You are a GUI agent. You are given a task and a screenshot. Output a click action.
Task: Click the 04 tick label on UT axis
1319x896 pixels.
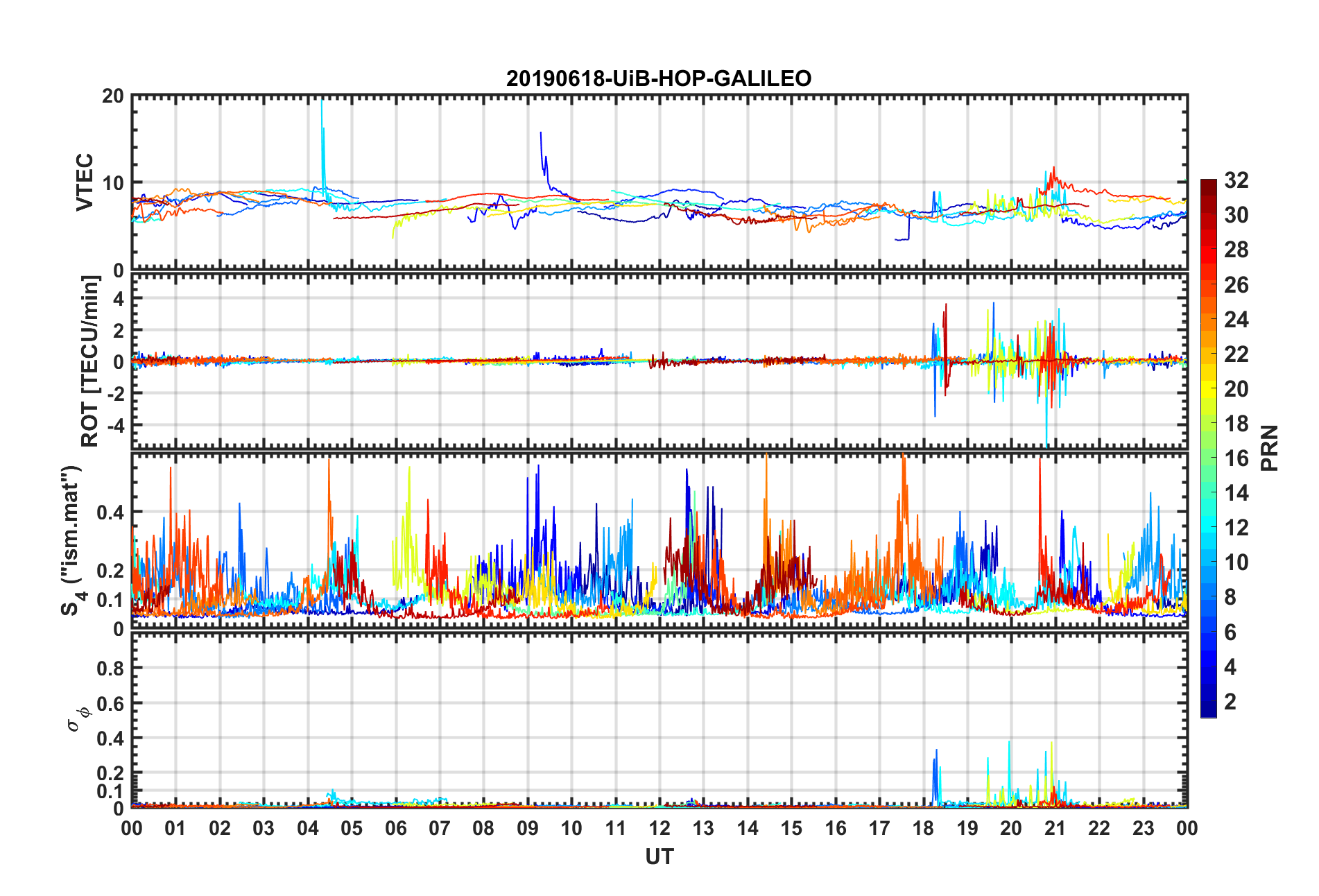click(307, 828)
